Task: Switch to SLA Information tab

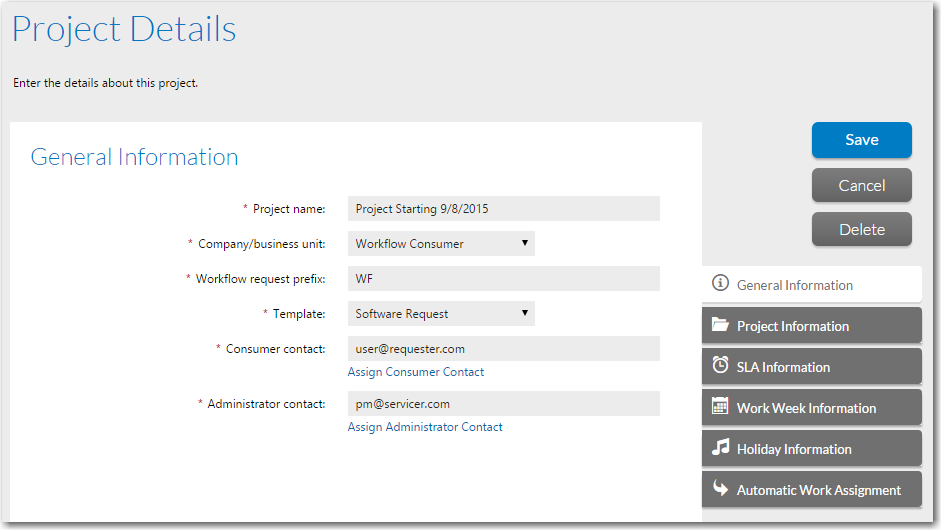Action: coord(811,366)
